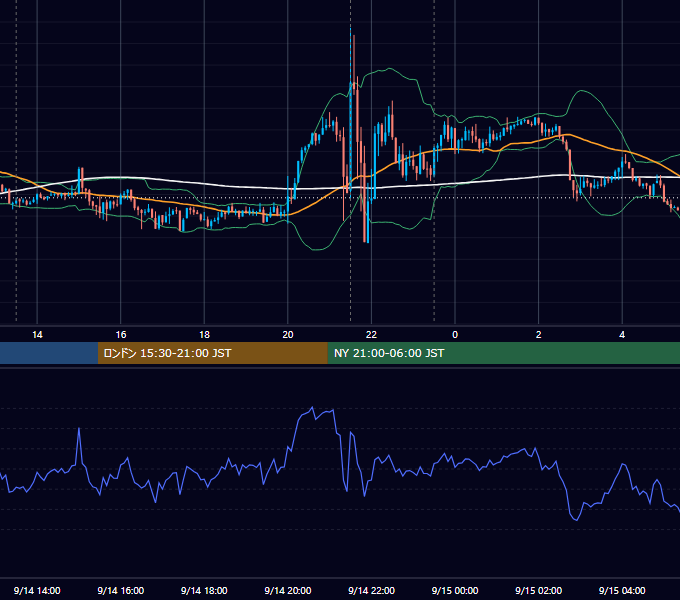
Task: Click the '14' hour label on chart axis
Action: [x=37, y=335]
